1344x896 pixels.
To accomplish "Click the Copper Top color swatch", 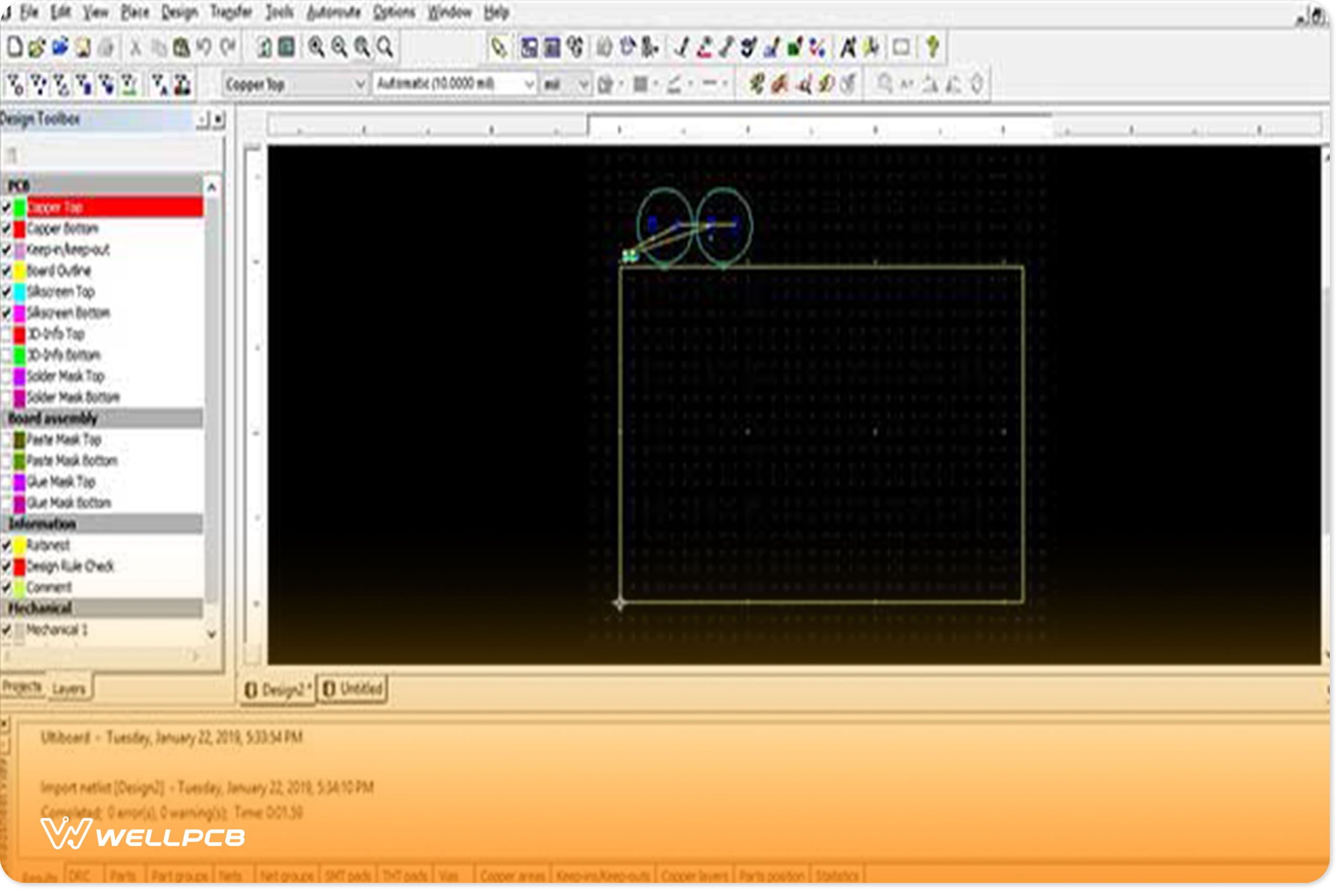I will point(19,207).
